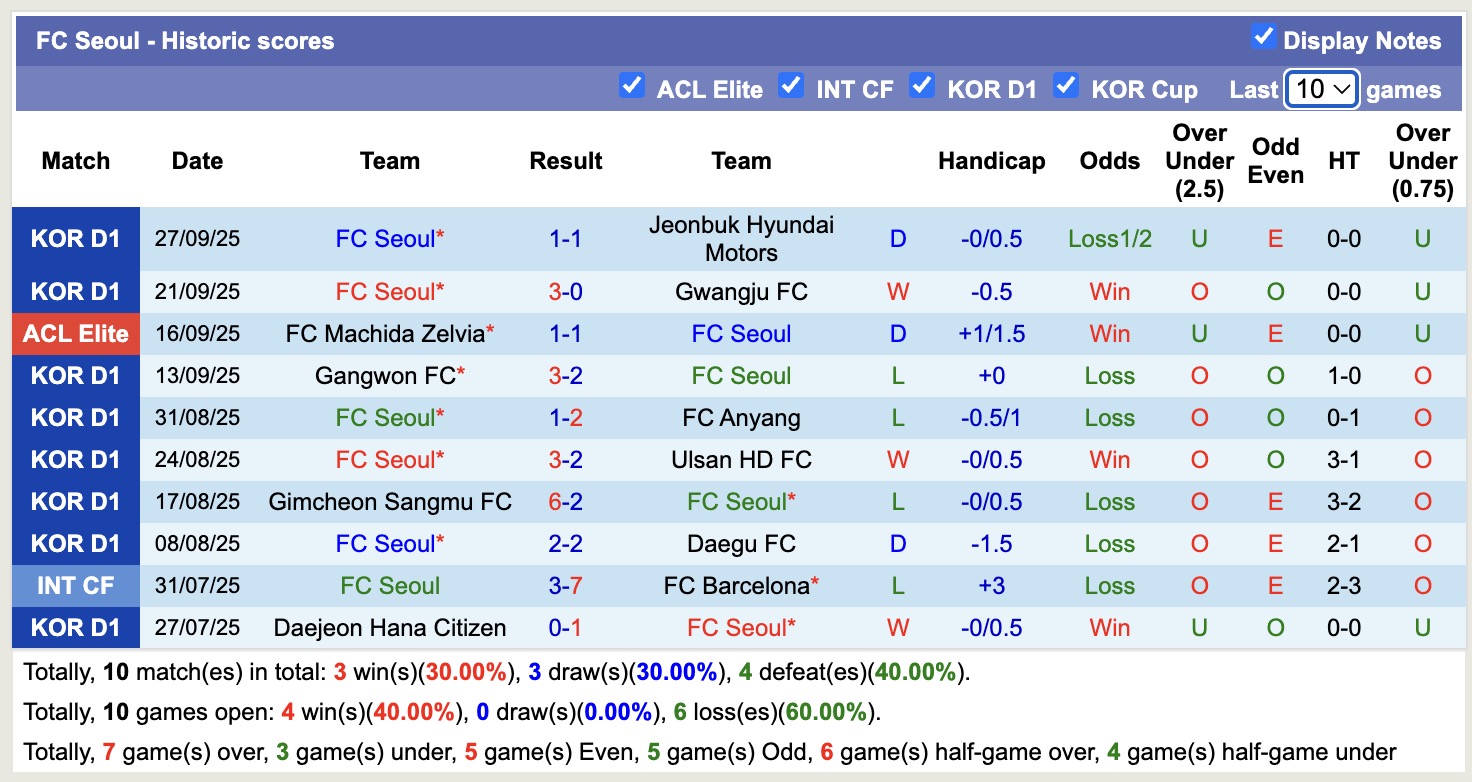Uncheck the INT CF filter
The image size is (1472, 782).
point(791,87)
